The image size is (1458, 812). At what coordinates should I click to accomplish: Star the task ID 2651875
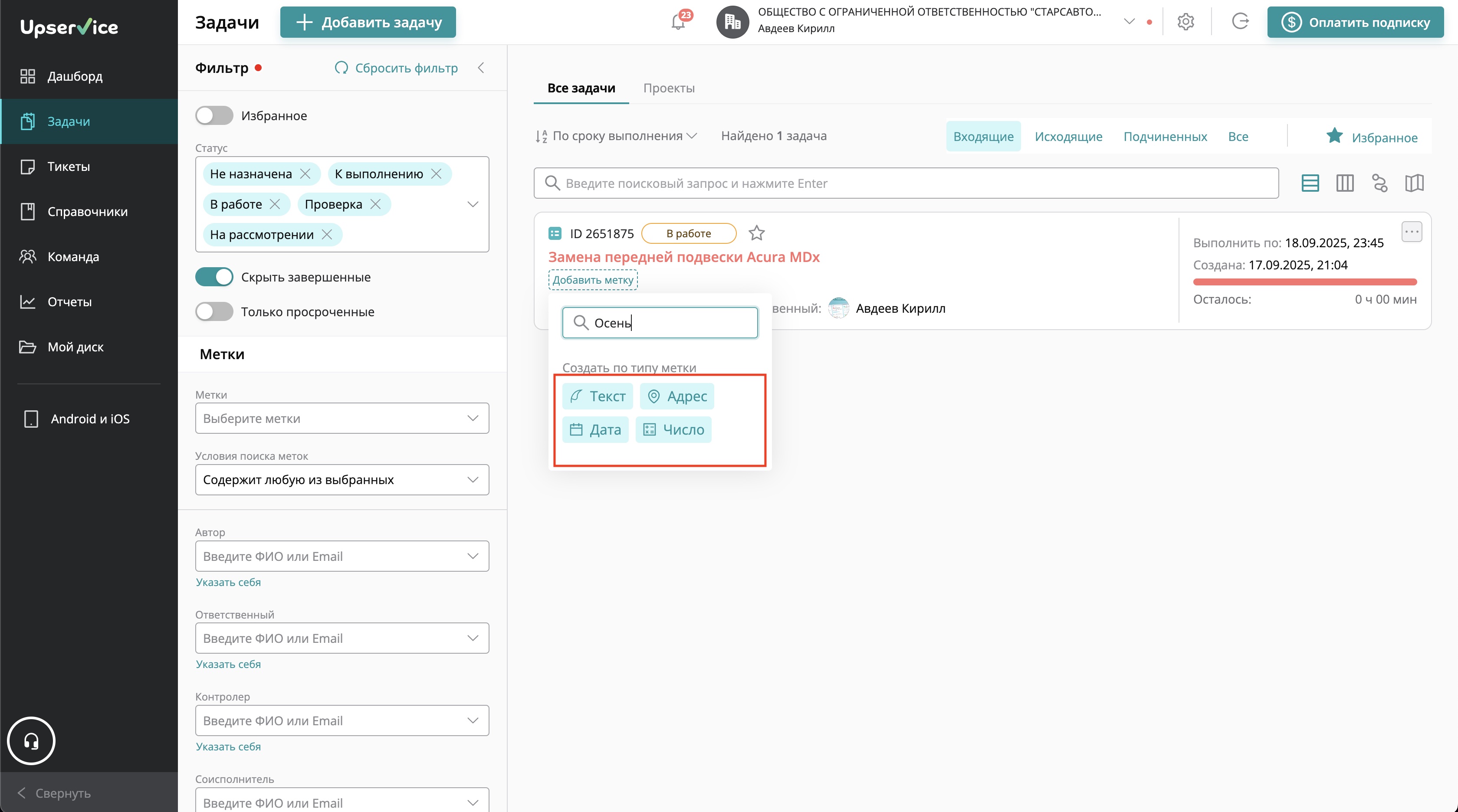(x=756, y=232)
